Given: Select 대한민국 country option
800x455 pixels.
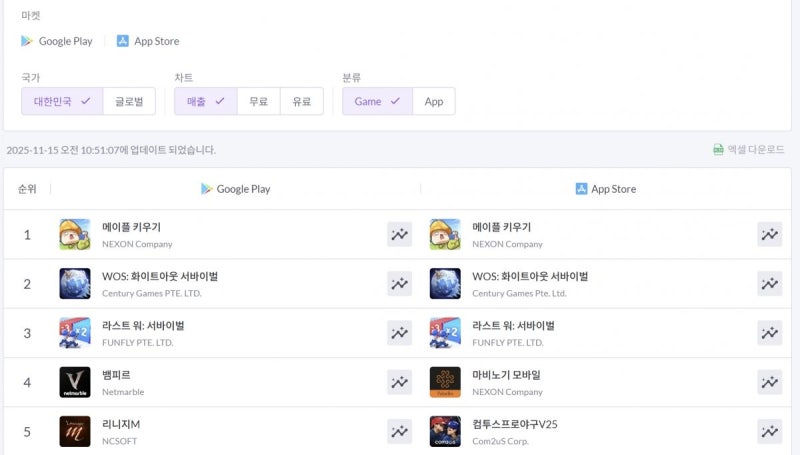Looking at the screenshot, I should 61,101.
